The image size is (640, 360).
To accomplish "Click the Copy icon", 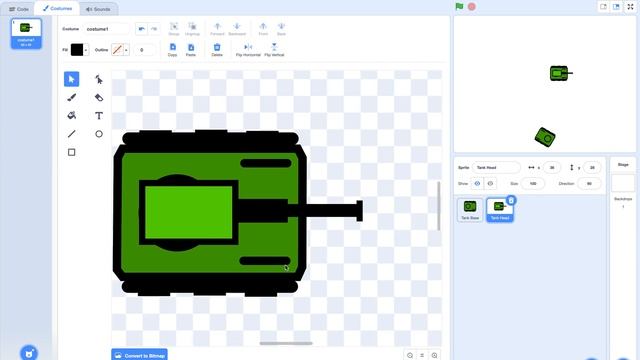I will tap(173, 50).
